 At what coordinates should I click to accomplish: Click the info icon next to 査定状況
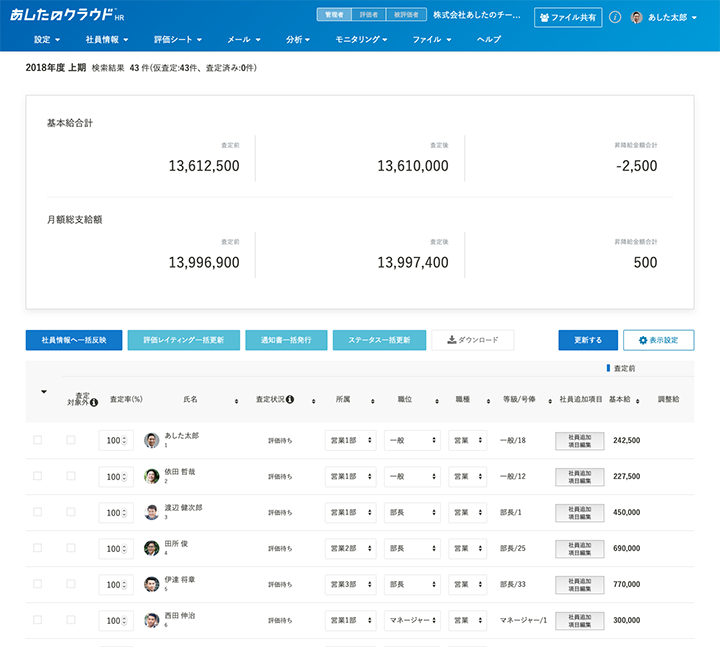pos(290,400)
